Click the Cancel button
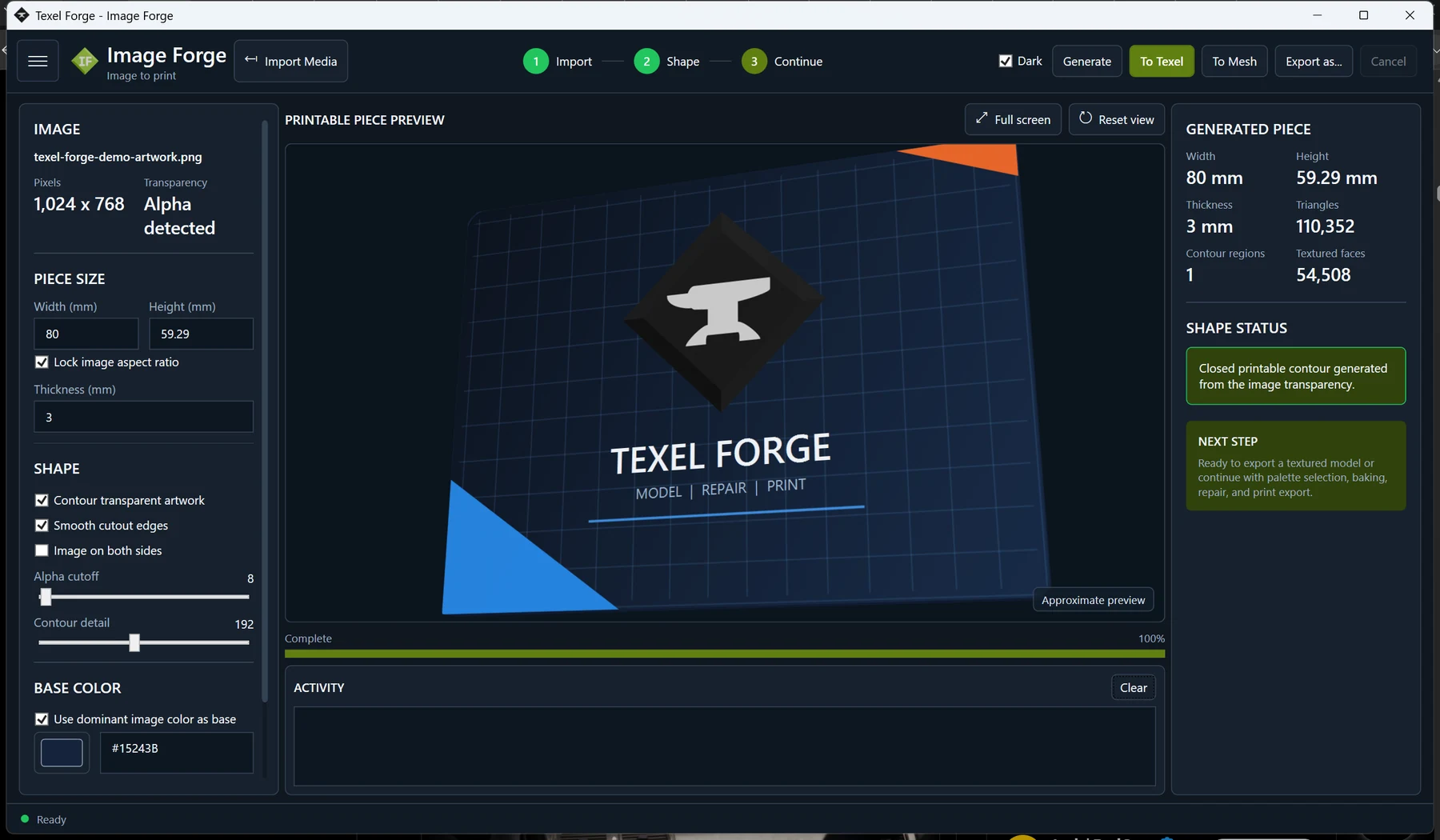 tap(1388, 61)
